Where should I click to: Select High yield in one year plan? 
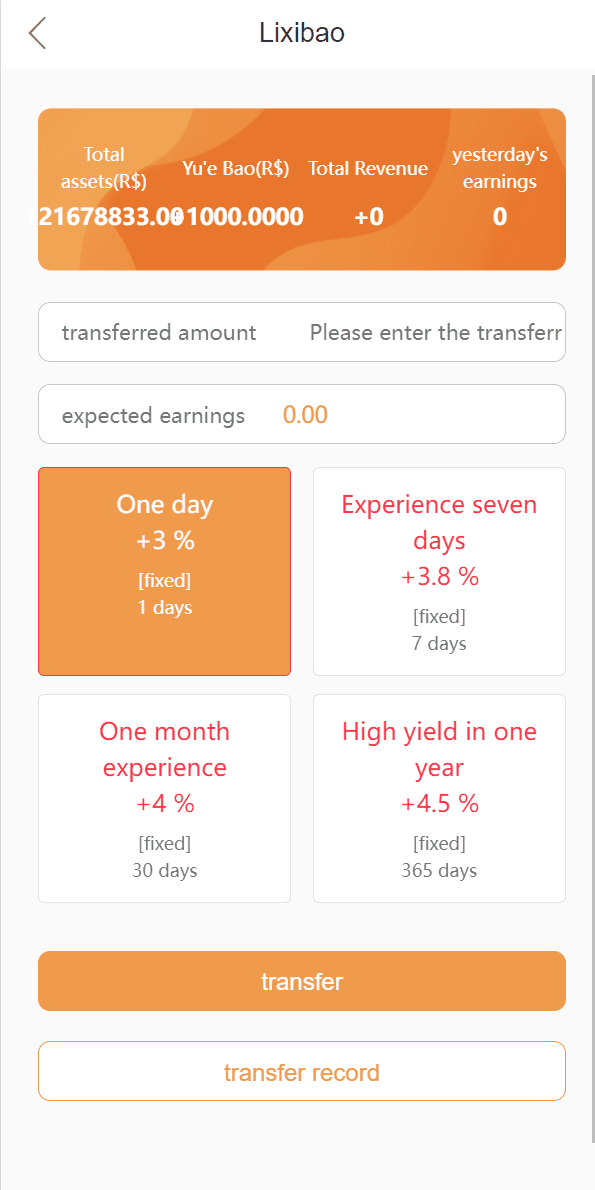[x=439, y=798]
